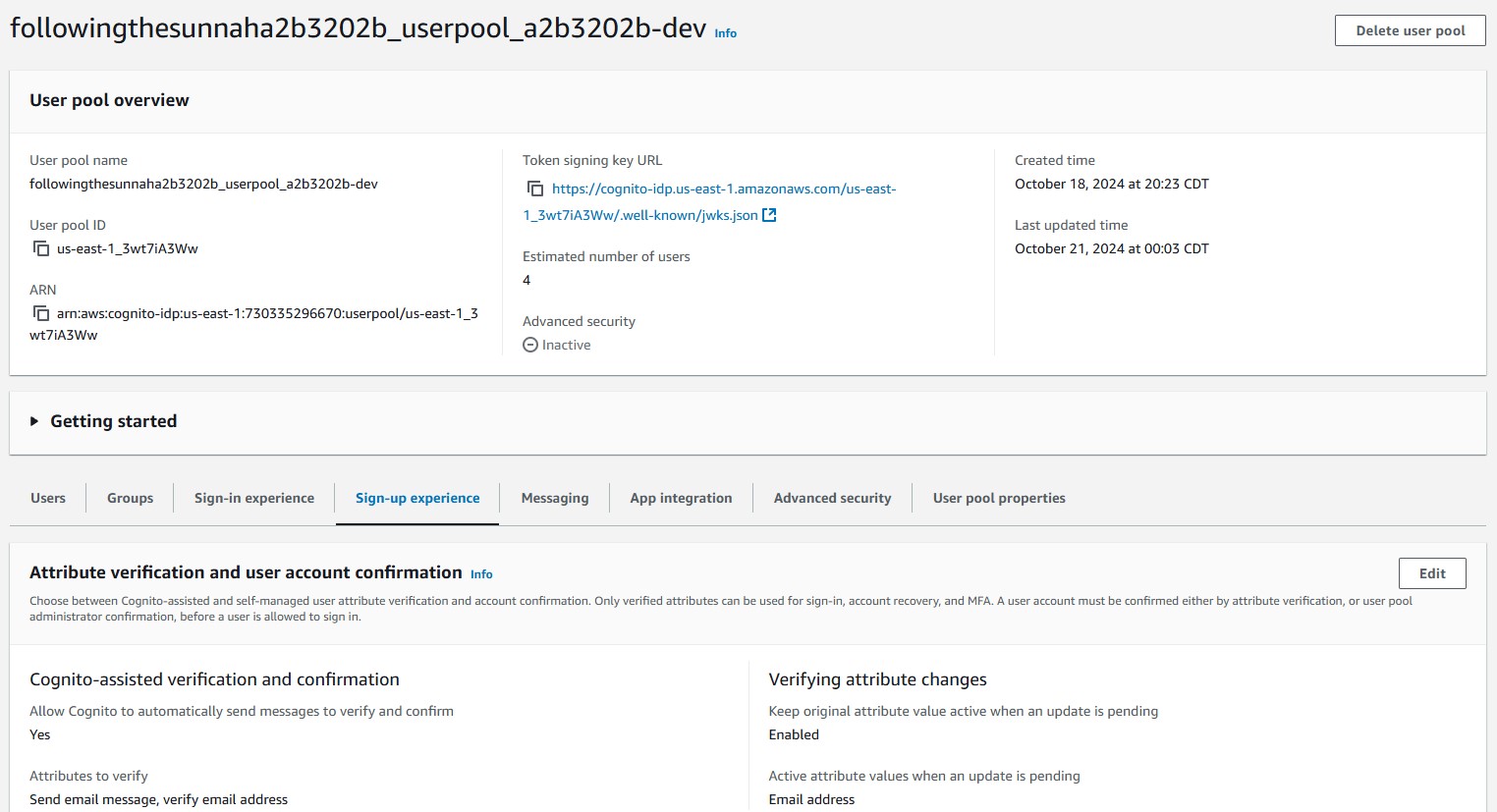Click the Attributes to verify label
The height and width of the screenshot is (812, 1497).
point(88,776)
